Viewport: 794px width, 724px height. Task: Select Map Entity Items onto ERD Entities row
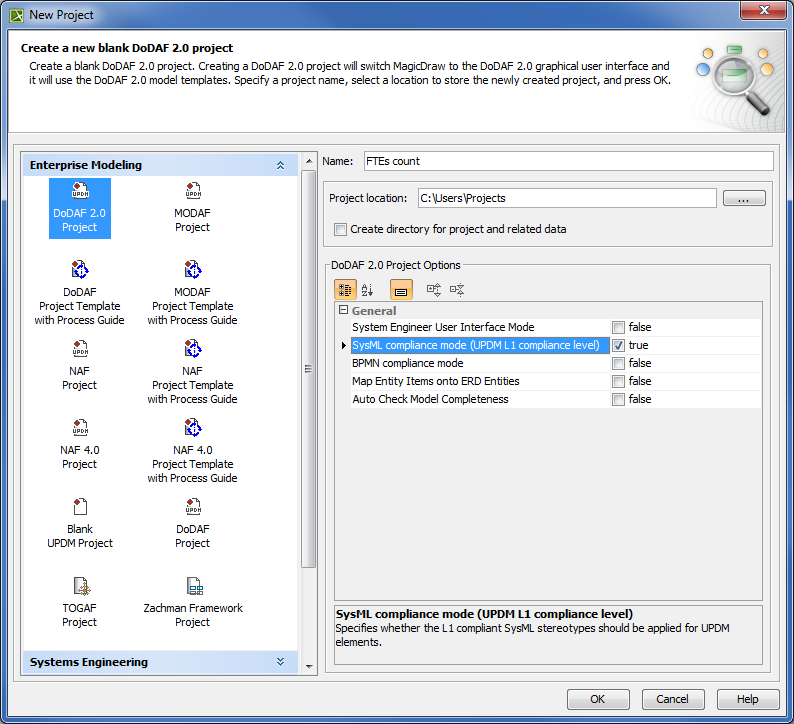pyautogui.click(x=555, y=381)
